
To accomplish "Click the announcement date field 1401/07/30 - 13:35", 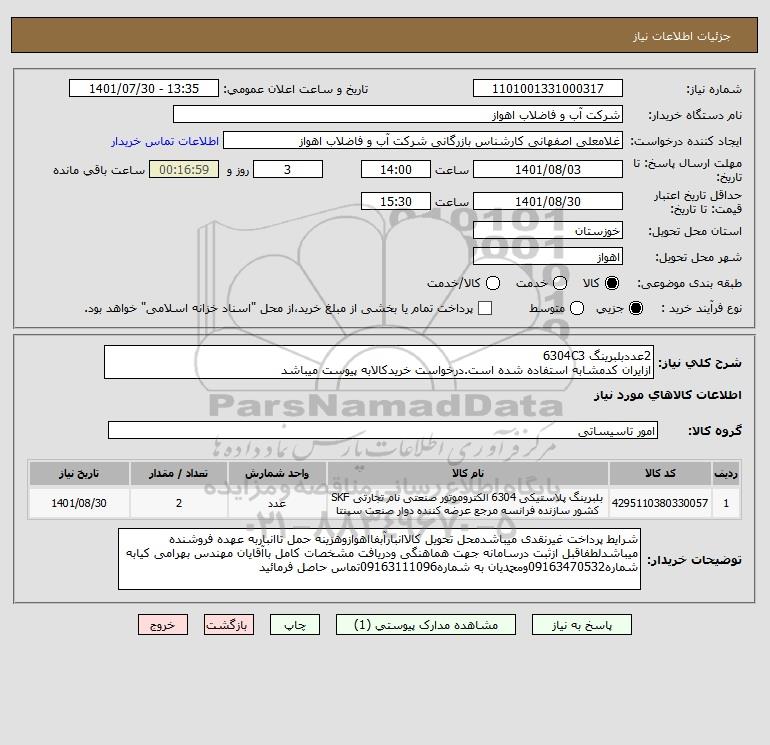I will pyautogui.click(x=144, y=89).
